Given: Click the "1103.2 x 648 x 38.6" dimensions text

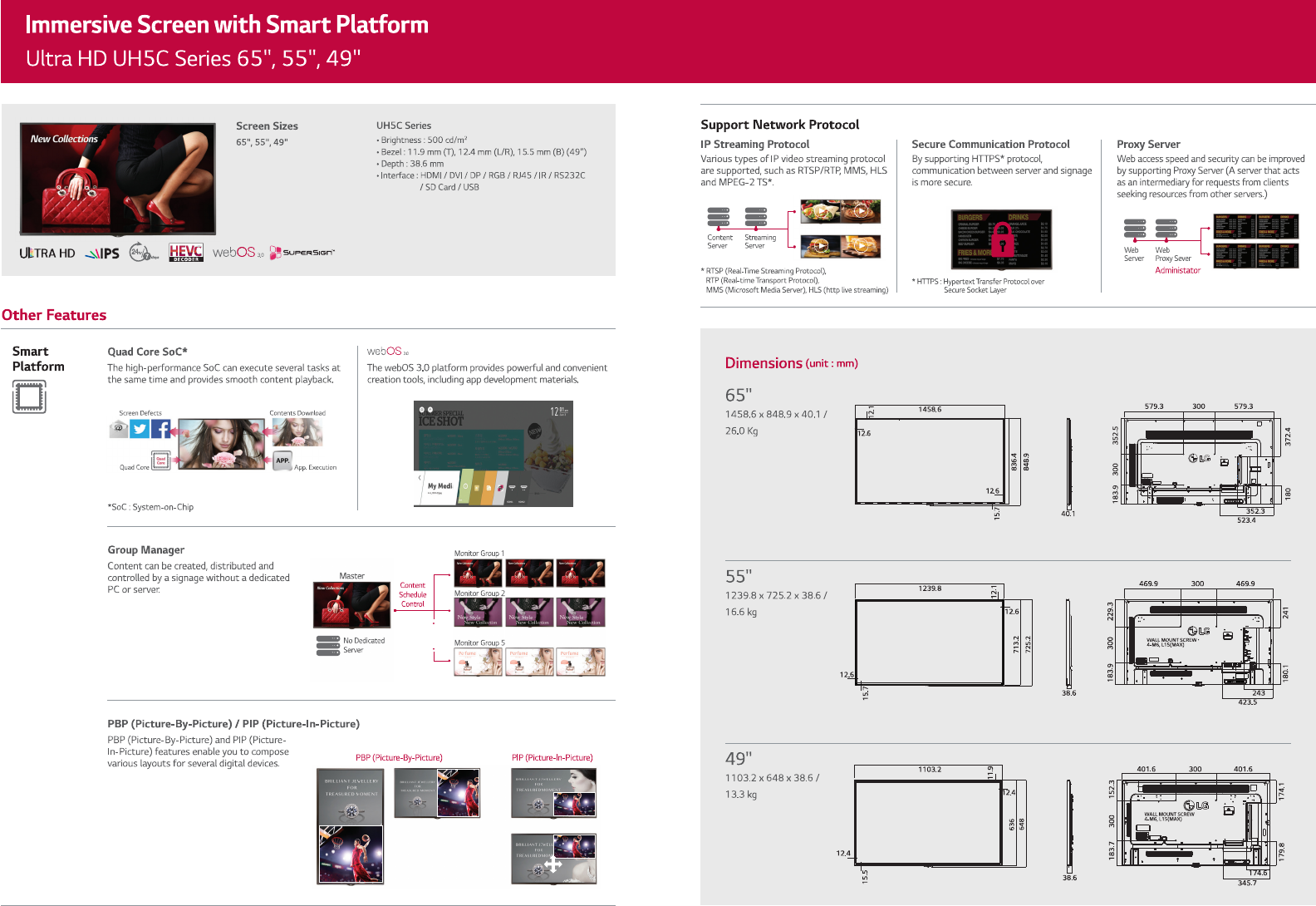Looking at the screenshot, I should 769,778.
